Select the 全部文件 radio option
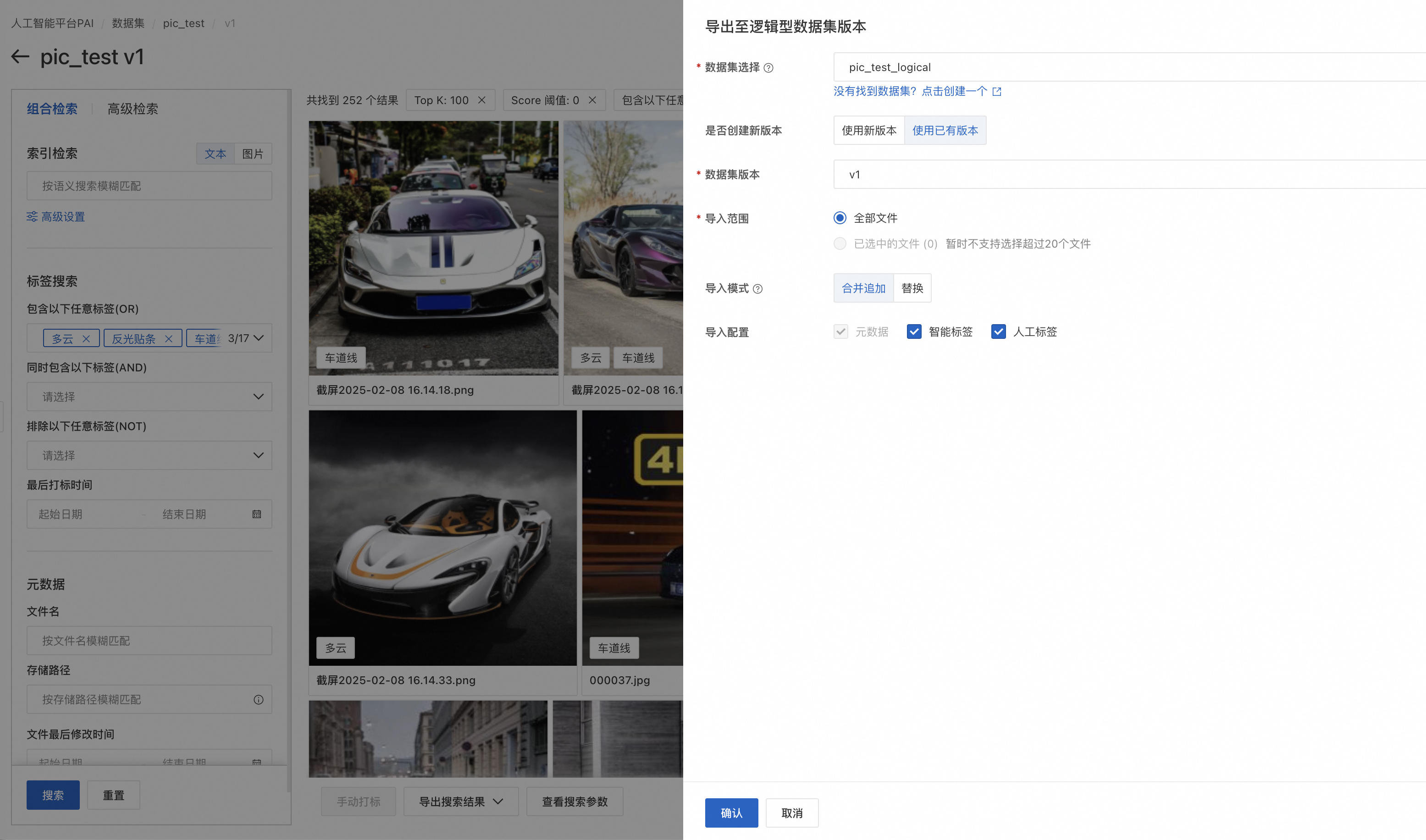The image size is (1426, 840). 840,218
